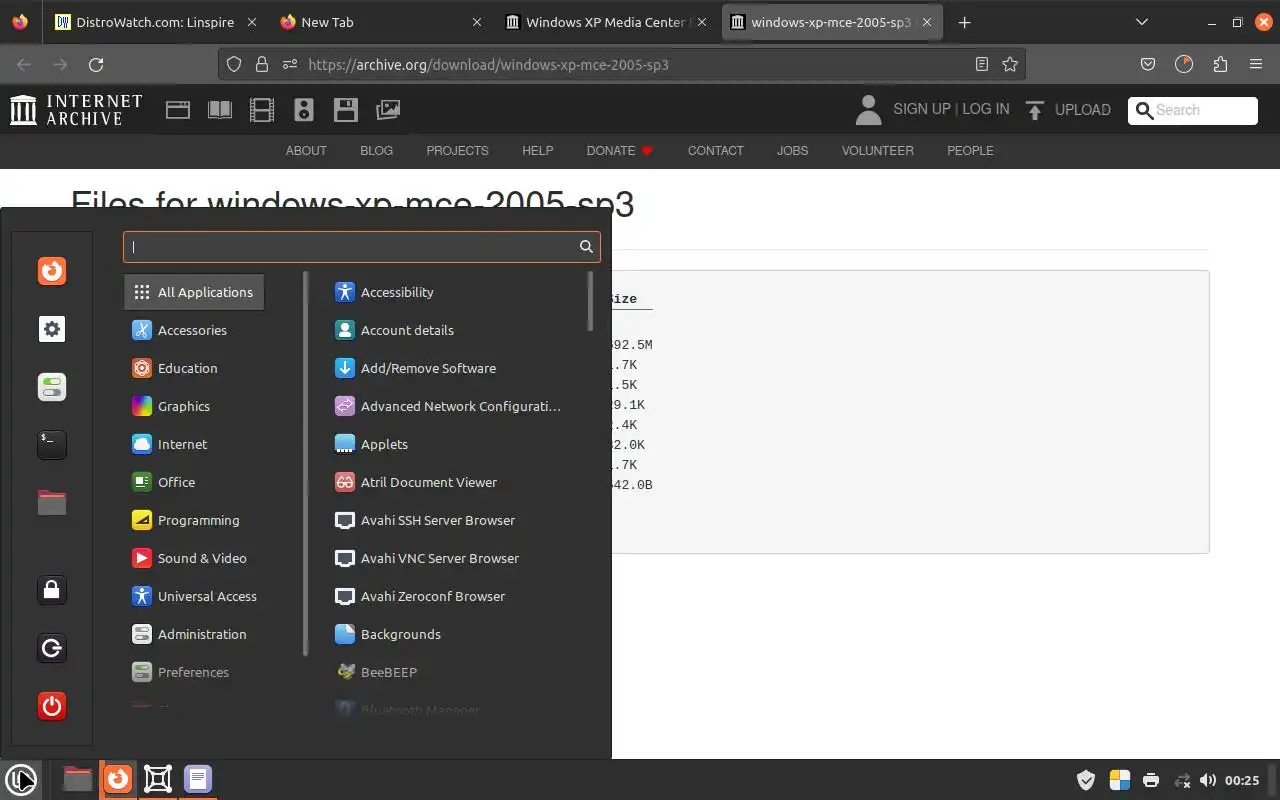Open Archive video film icon
This screenshot has height=800, width=1280.
[262, 110]
